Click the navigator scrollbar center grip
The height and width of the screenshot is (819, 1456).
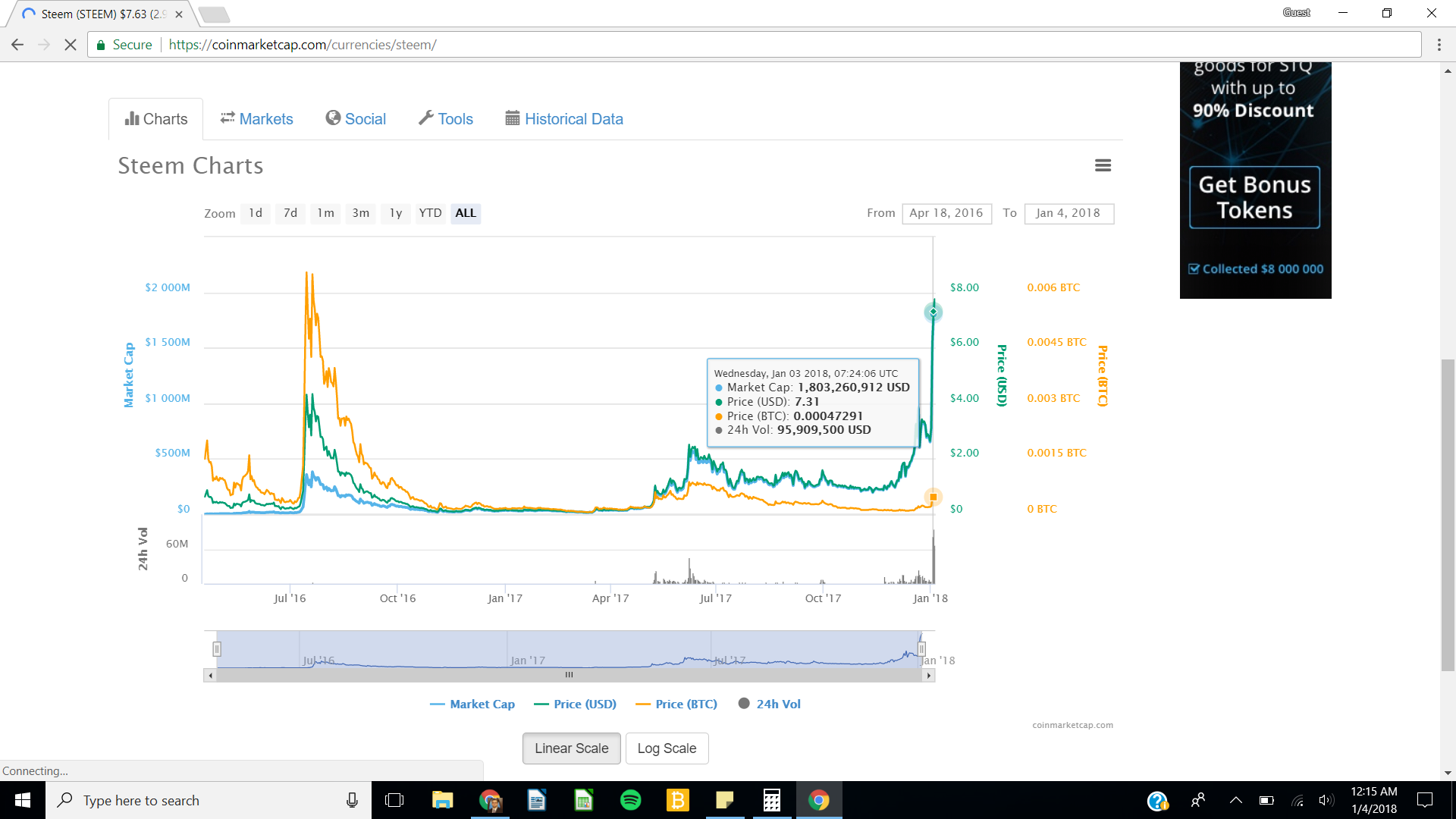pyautogui.click(x=569, y=675)
